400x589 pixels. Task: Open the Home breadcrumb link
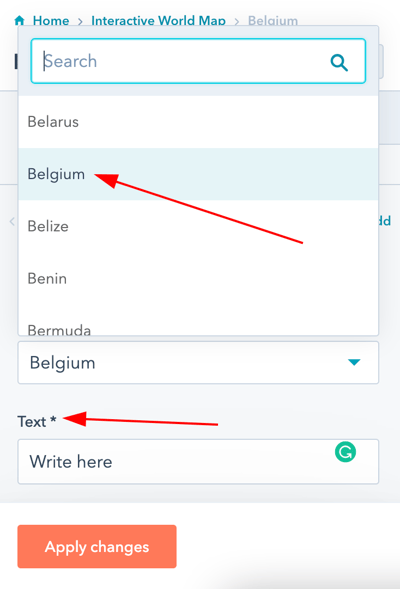point(51,21)
